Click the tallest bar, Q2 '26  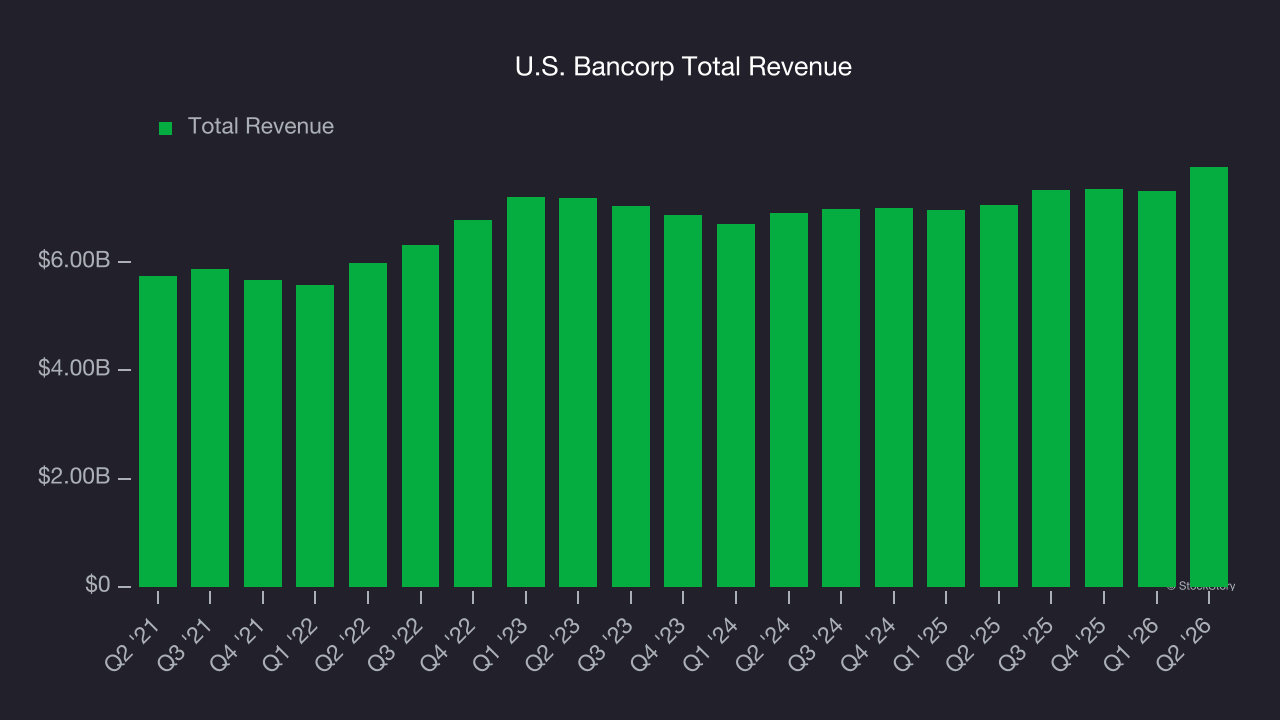pyautogui.click(x=1209, y=377)
